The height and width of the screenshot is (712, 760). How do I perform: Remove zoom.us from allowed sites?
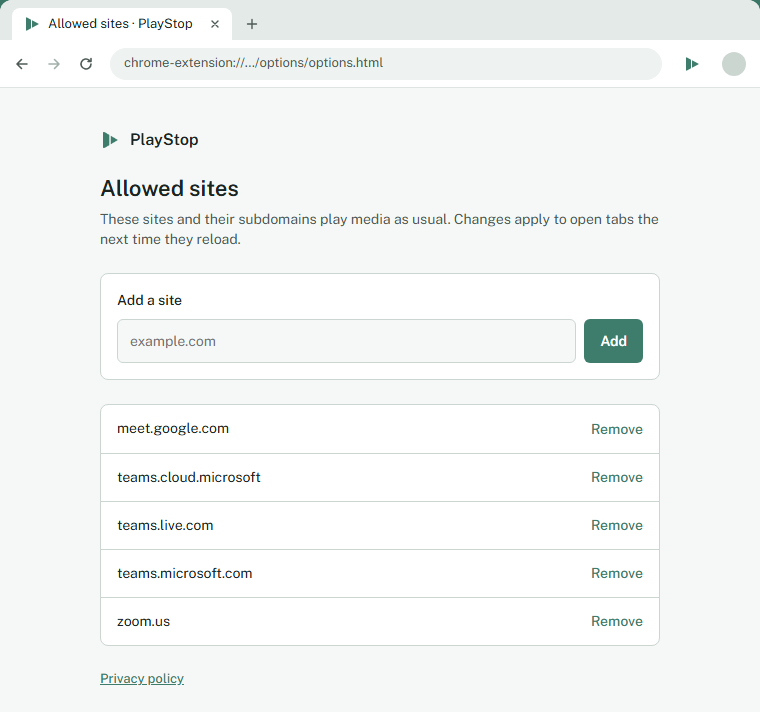point(617,621)
